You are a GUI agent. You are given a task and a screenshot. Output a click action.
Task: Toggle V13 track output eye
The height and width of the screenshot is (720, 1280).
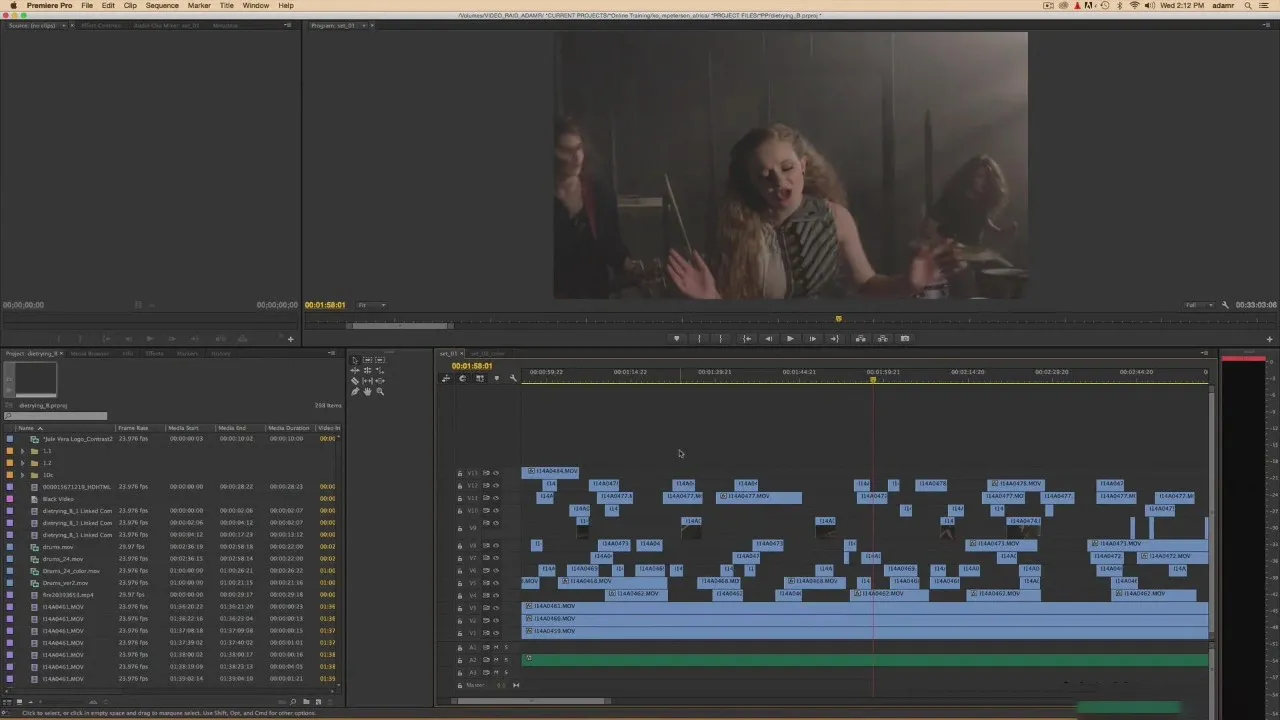(x=495, y=472)
